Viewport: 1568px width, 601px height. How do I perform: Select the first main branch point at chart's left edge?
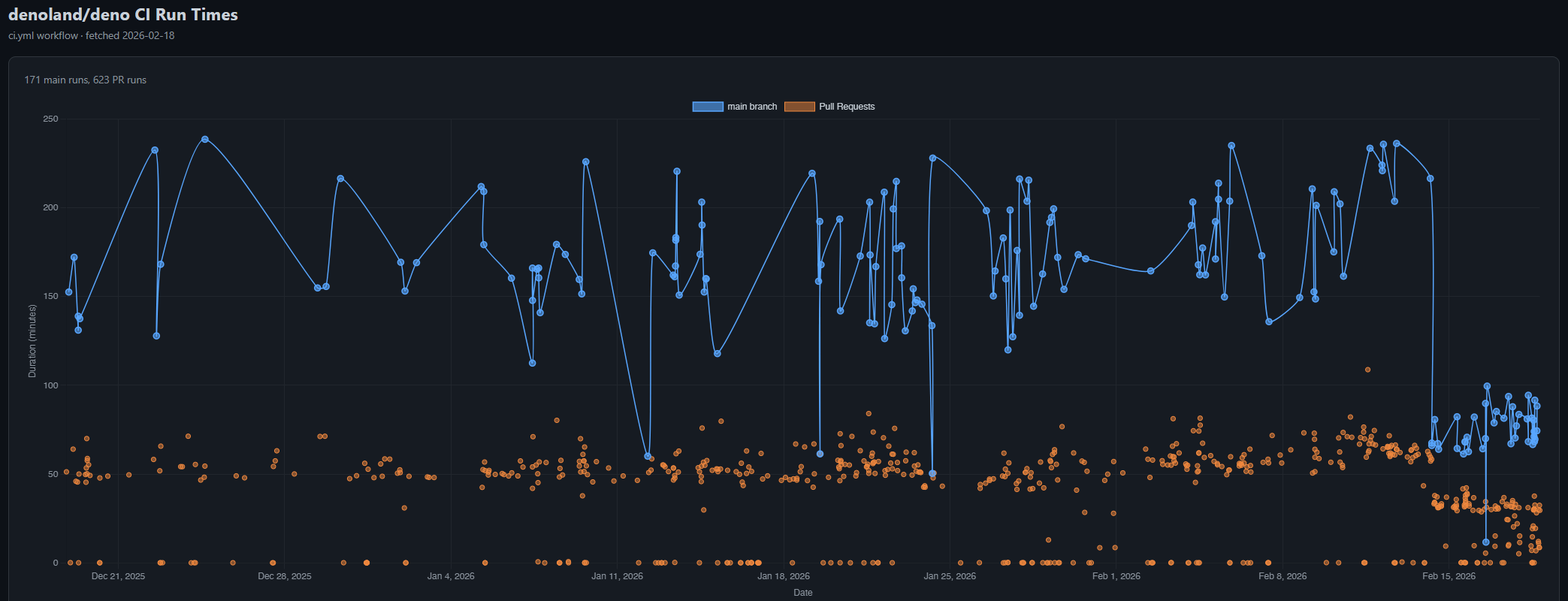coord(68,291)
